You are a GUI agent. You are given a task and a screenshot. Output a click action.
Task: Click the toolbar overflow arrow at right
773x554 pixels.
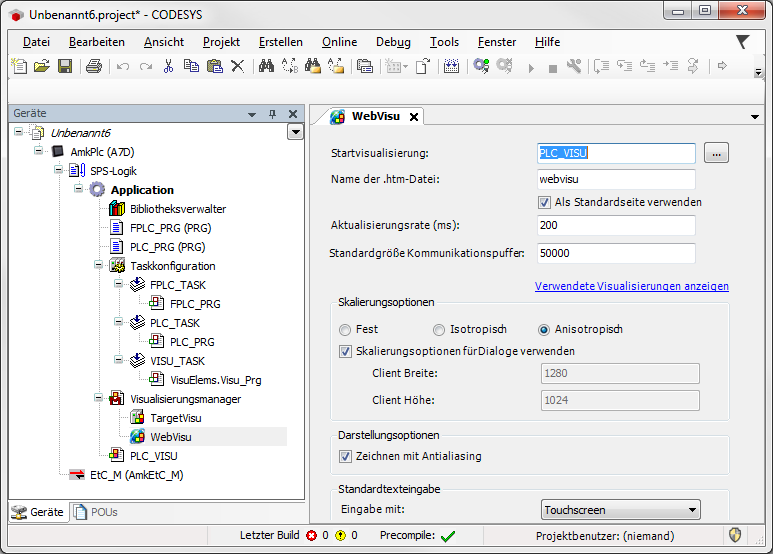pos(758,72)
